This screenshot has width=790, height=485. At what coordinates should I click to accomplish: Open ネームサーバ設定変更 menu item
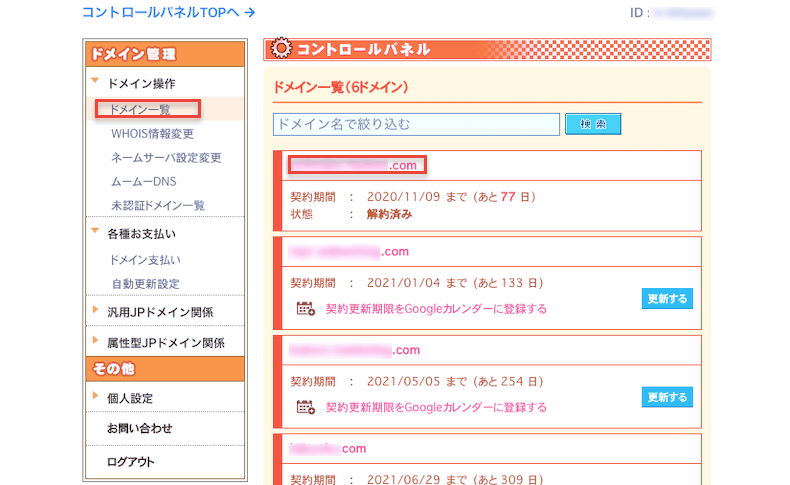pos(166,158)
